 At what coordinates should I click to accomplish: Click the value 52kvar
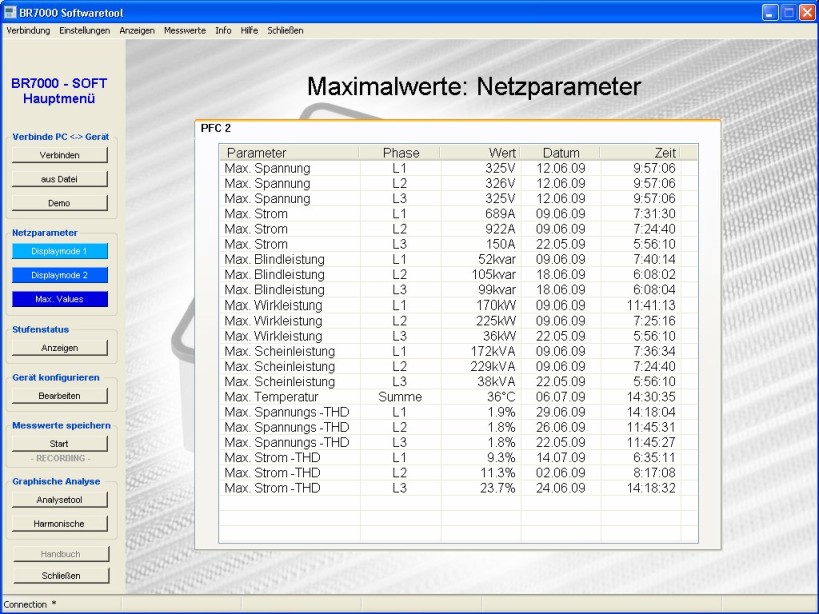497,259
